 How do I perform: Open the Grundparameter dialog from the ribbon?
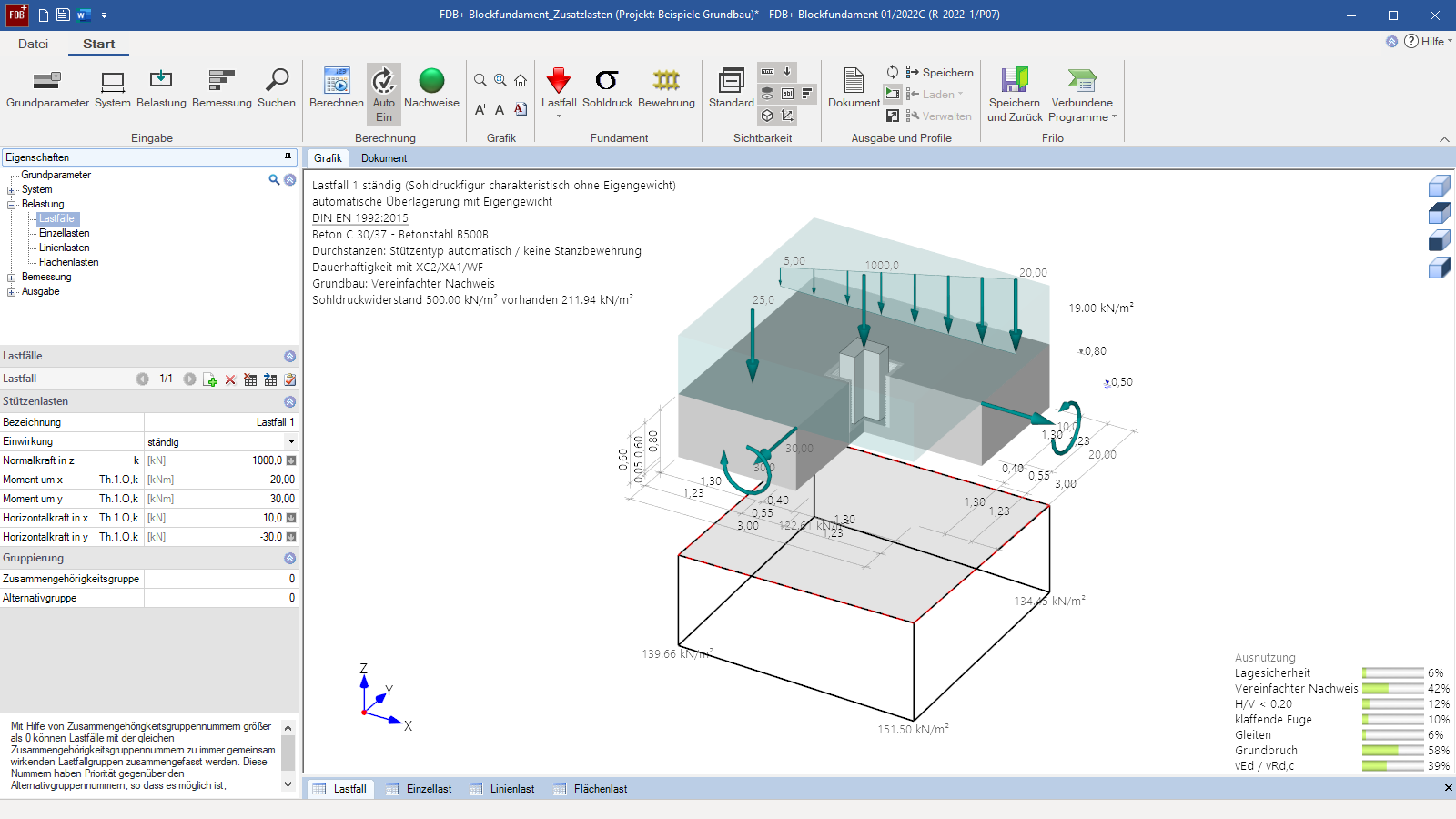pyautogui.click(x=47, y=88)
